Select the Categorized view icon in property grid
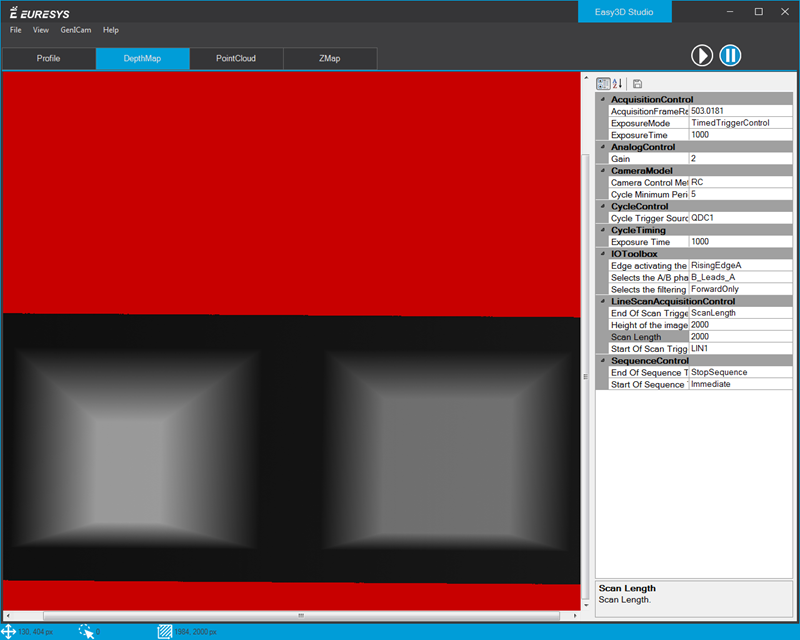800x640 pixels. coord(602,83)
